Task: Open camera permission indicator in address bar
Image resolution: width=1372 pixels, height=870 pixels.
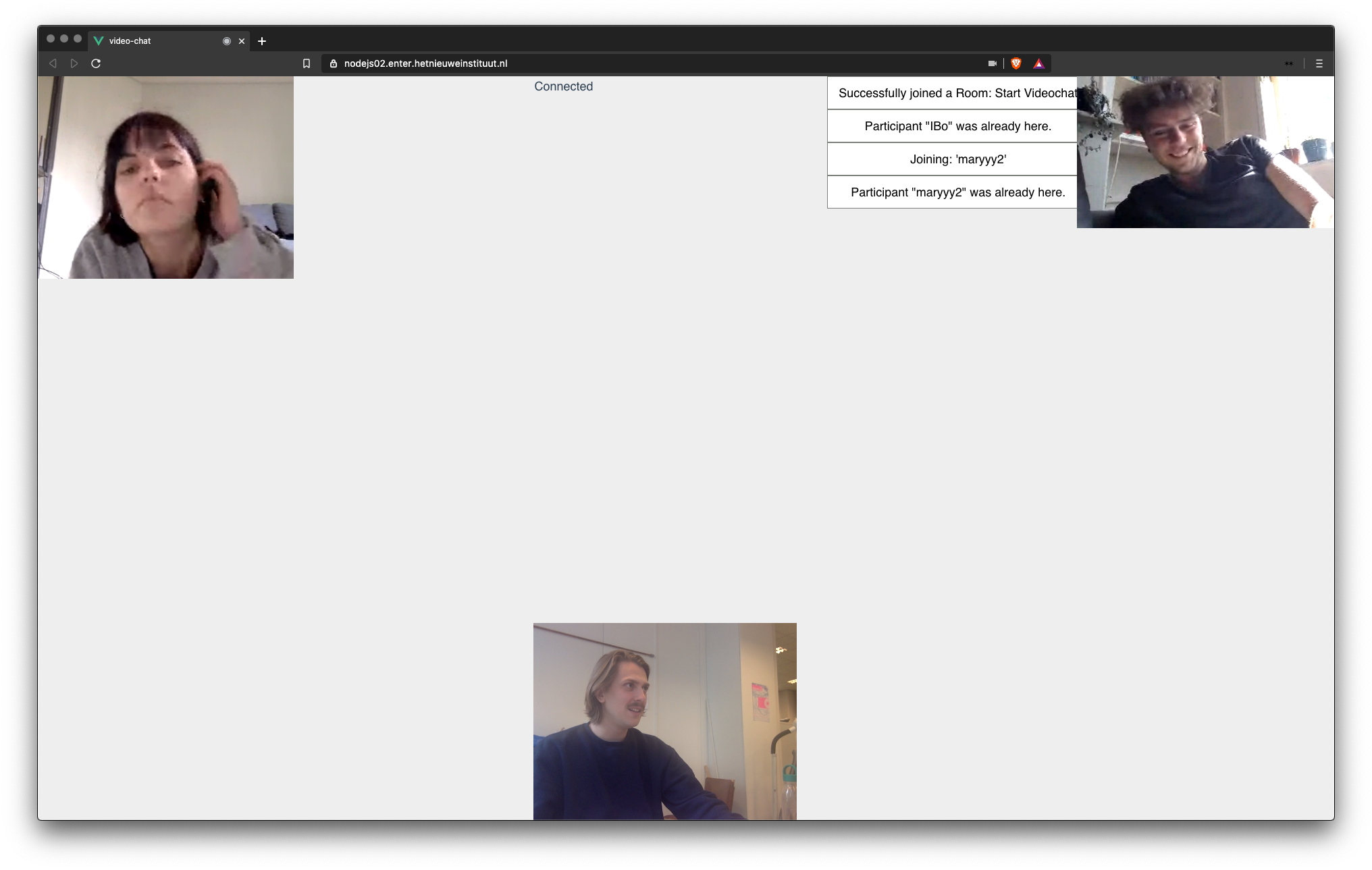Action: pos(993,63)
